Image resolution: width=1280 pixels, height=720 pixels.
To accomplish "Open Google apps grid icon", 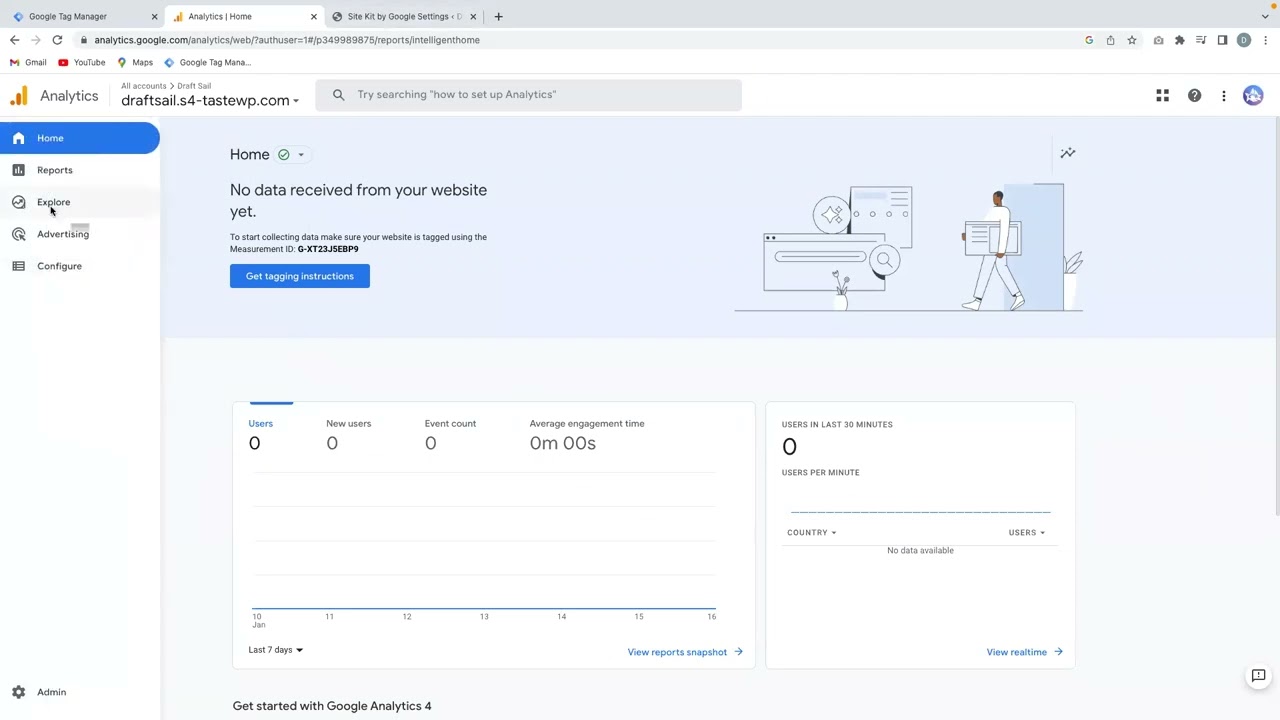I will pyautogui.click(x=1162, y=95).
